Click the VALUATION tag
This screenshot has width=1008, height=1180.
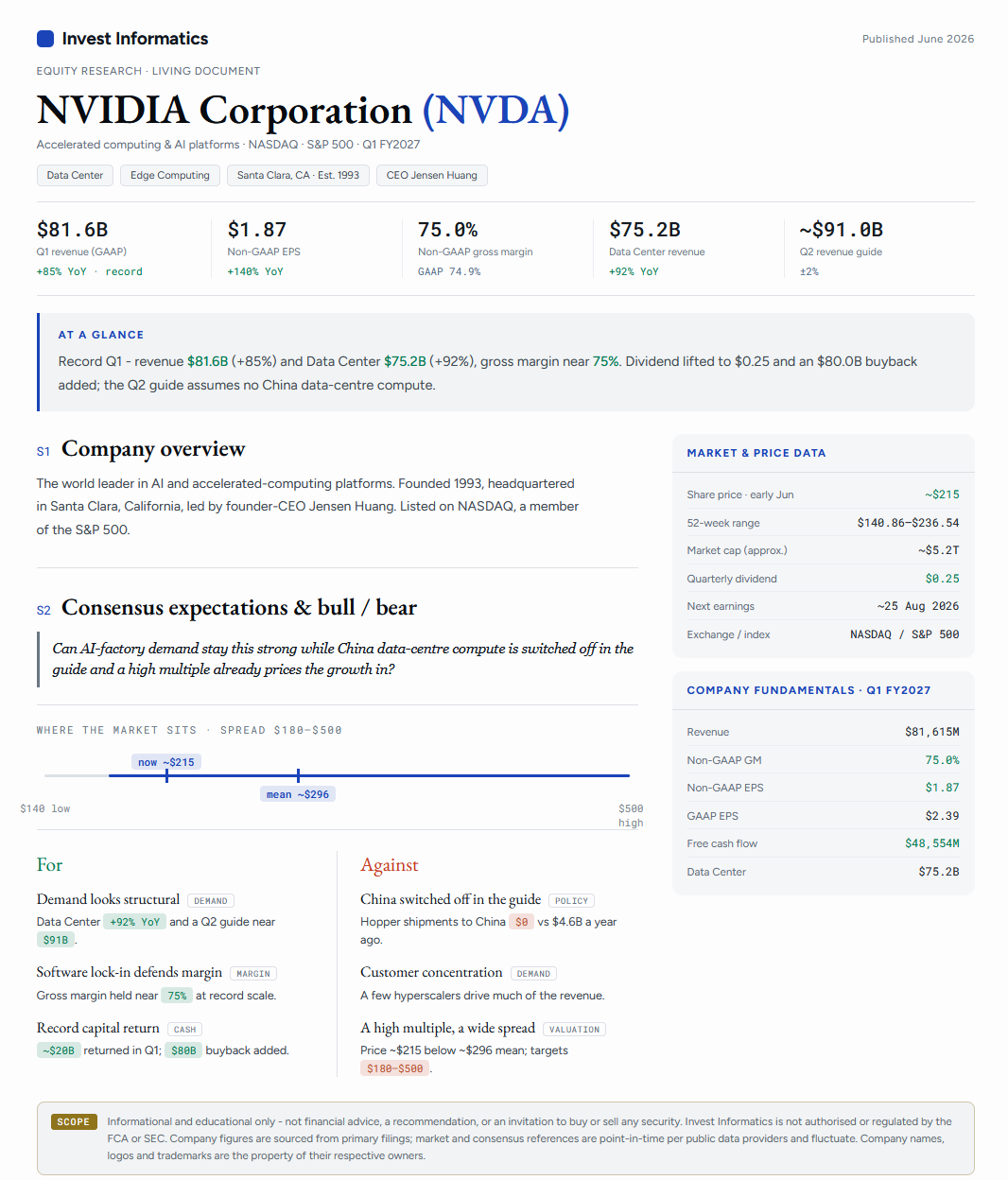pyautogui.click(x=574, y=1030)
